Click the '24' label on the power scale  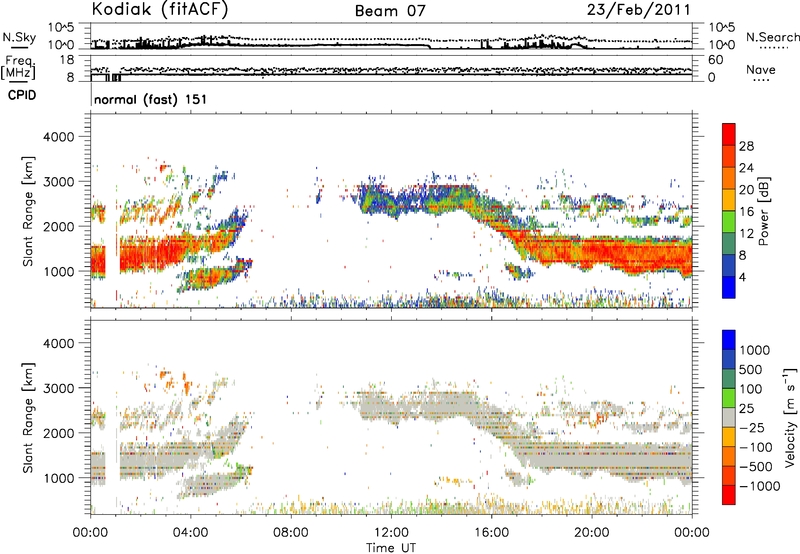click(x=746, y=168)
